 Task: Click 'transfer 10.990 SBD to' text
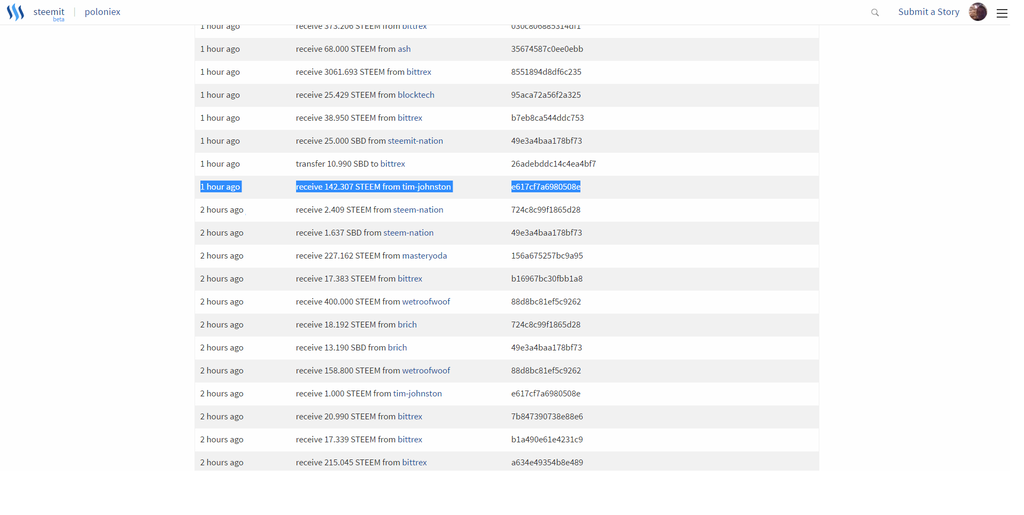tap(337, 164)
